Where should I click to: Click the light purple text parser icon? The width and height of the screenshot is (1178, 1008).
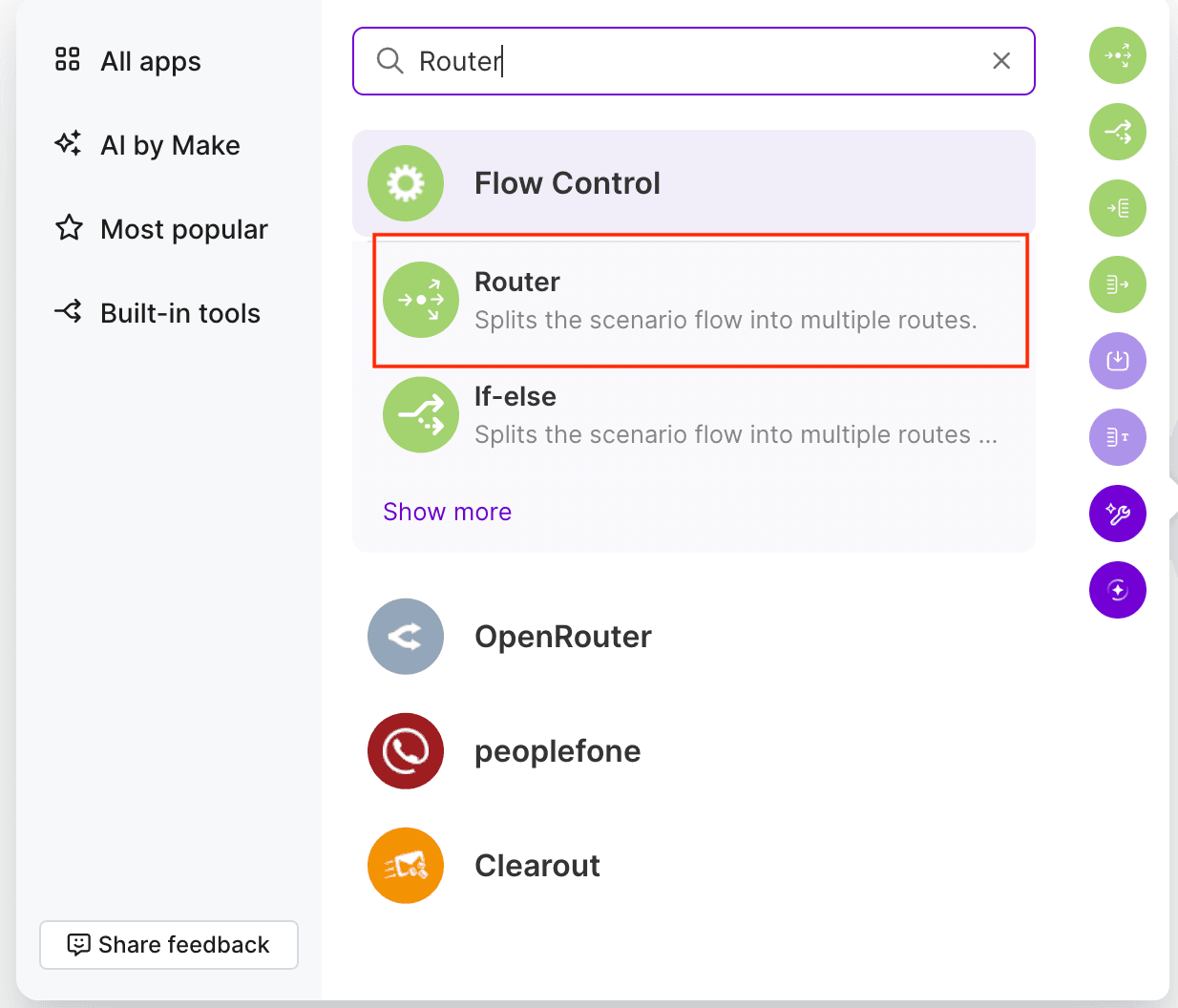click(x=1118, y=437)
